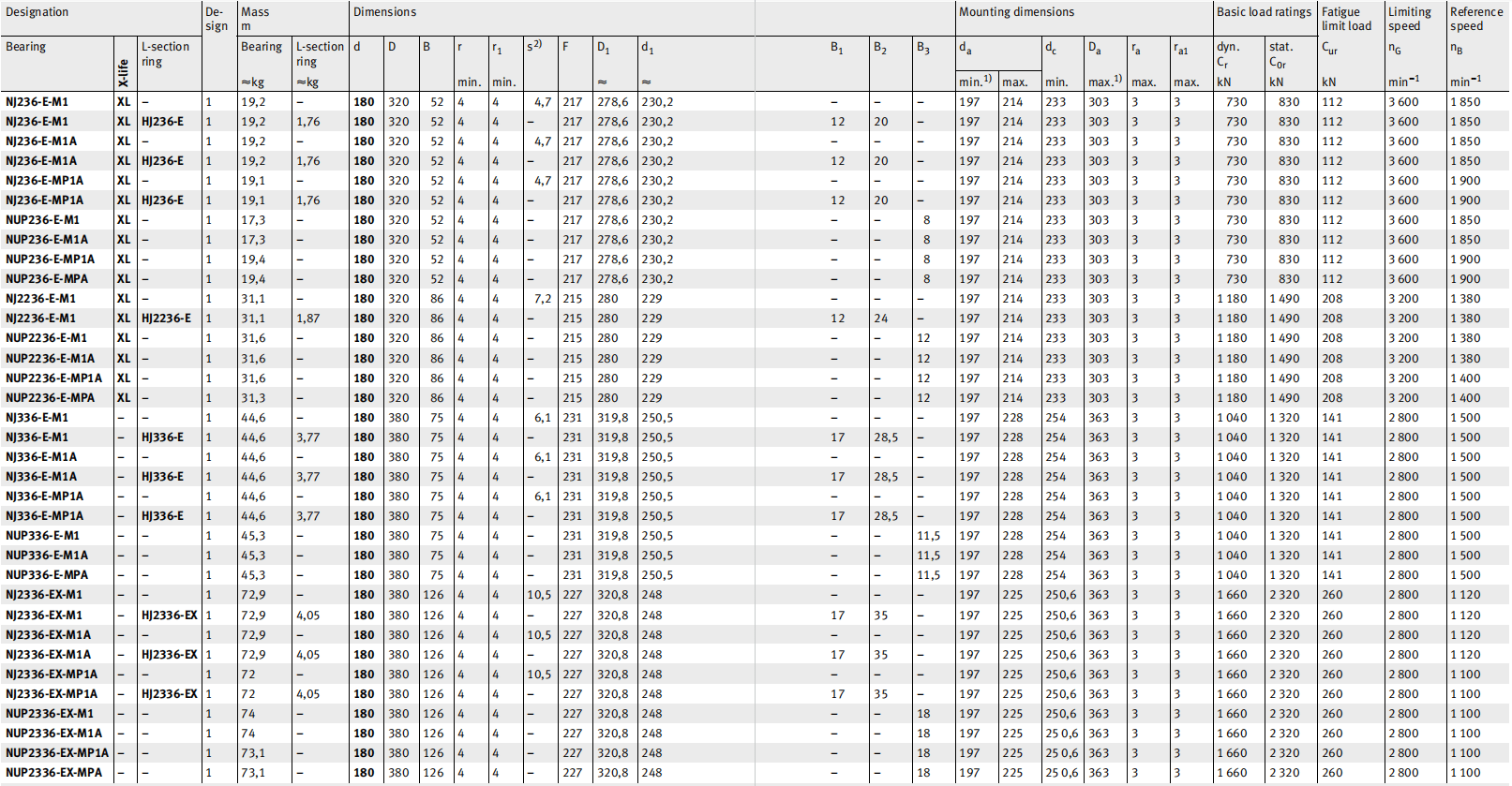
Task: Click the Basic load ratings header
Action: tap(1264, 12)
